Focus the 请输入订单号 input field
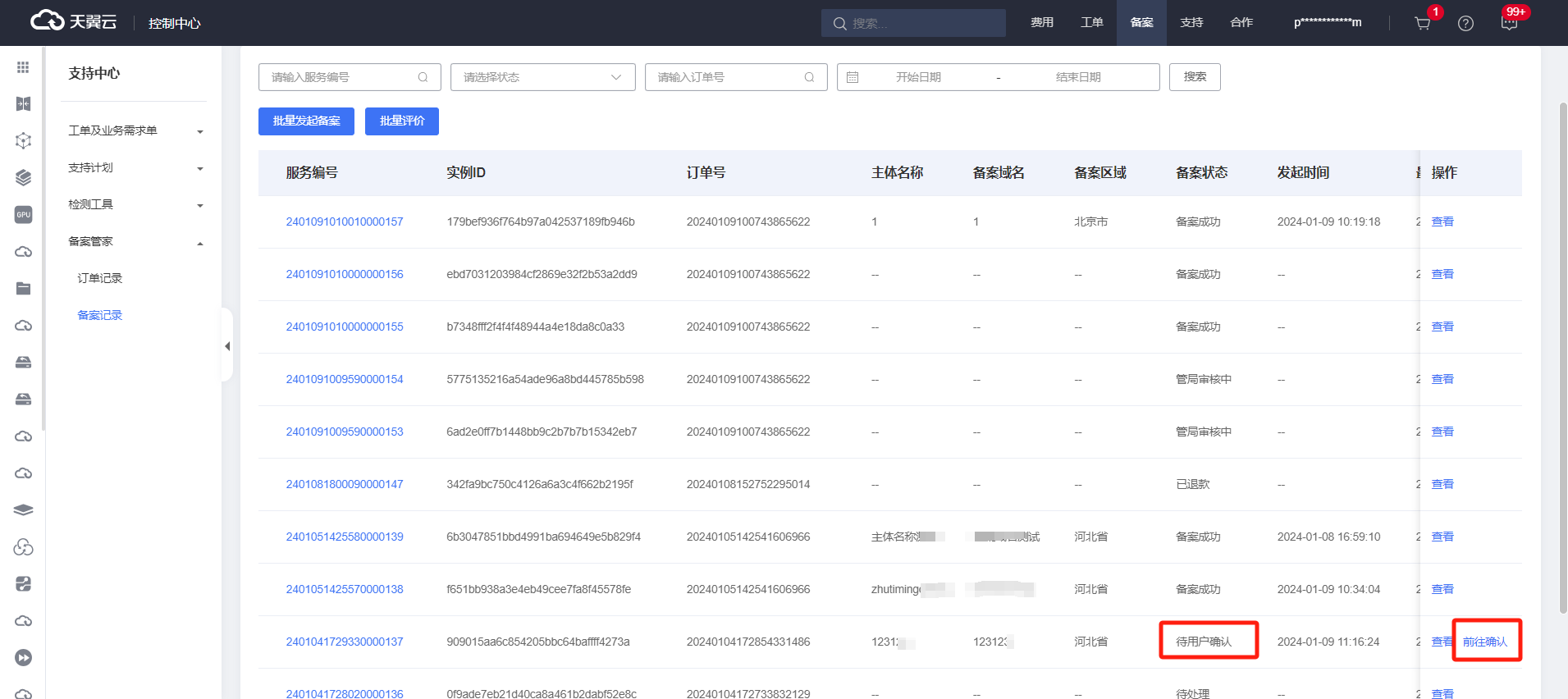The height and width of the screenshot is (699, 1568). [736, 77]
